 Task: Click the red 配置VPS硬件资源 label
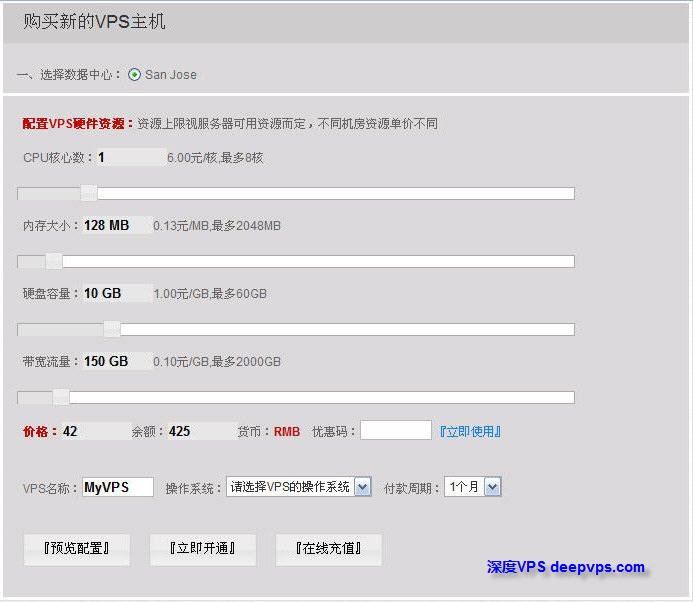[78, 124]
